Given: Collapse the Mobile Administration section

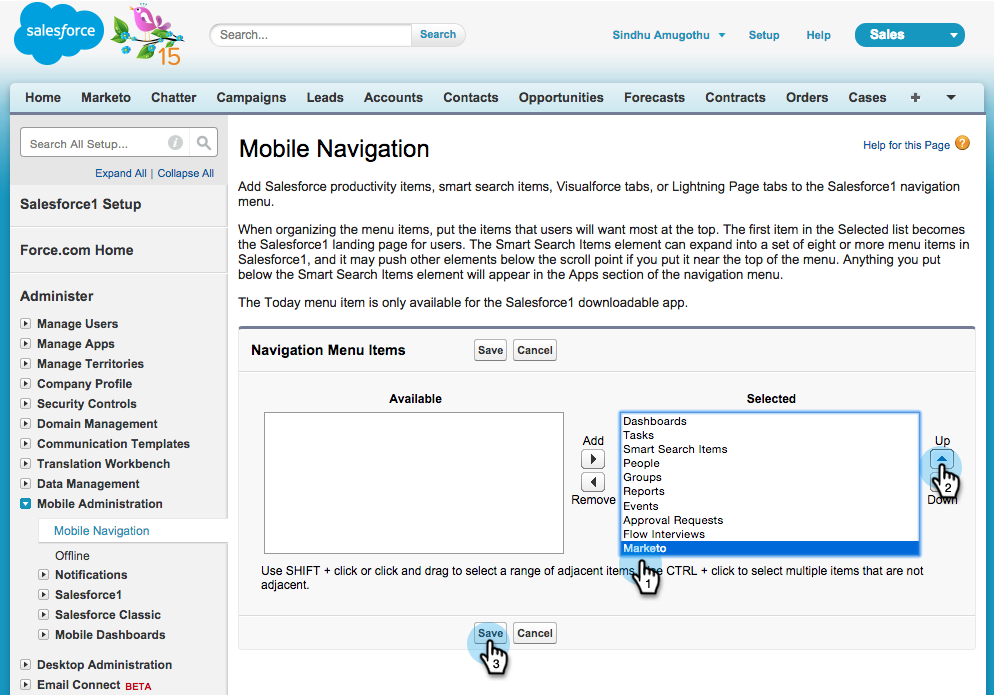Looking at the screenshot, I should coord(25,503).
